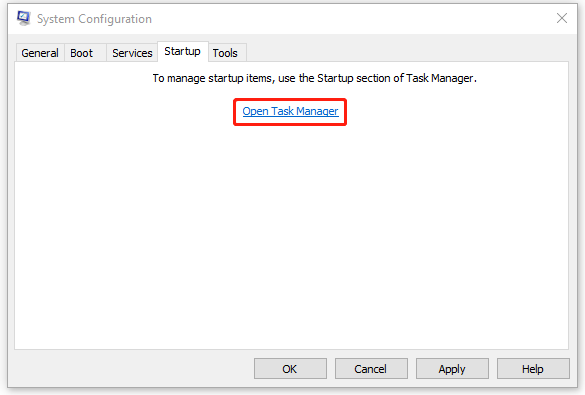The width and height of the screenshot is (585, 395).
Task: Open Help for System Configuration
Action: pos(533,369)
